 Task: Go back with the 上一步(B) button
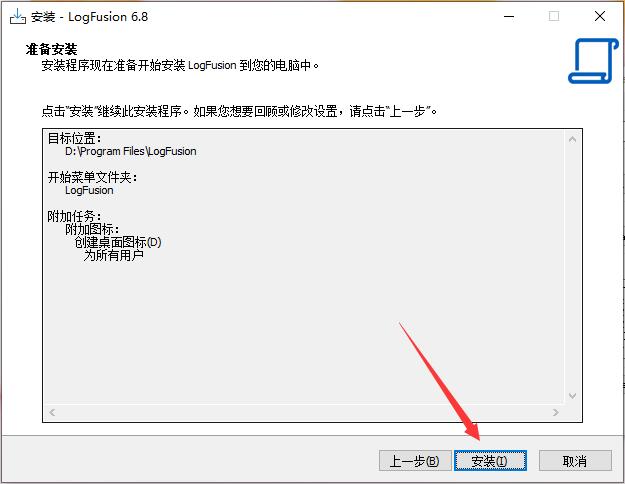pos(415,461)
